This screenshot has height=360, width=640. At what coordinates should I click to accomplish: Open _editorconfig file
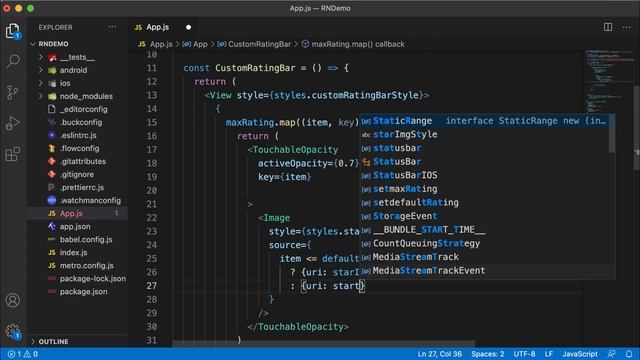click(x=78, y=109)
